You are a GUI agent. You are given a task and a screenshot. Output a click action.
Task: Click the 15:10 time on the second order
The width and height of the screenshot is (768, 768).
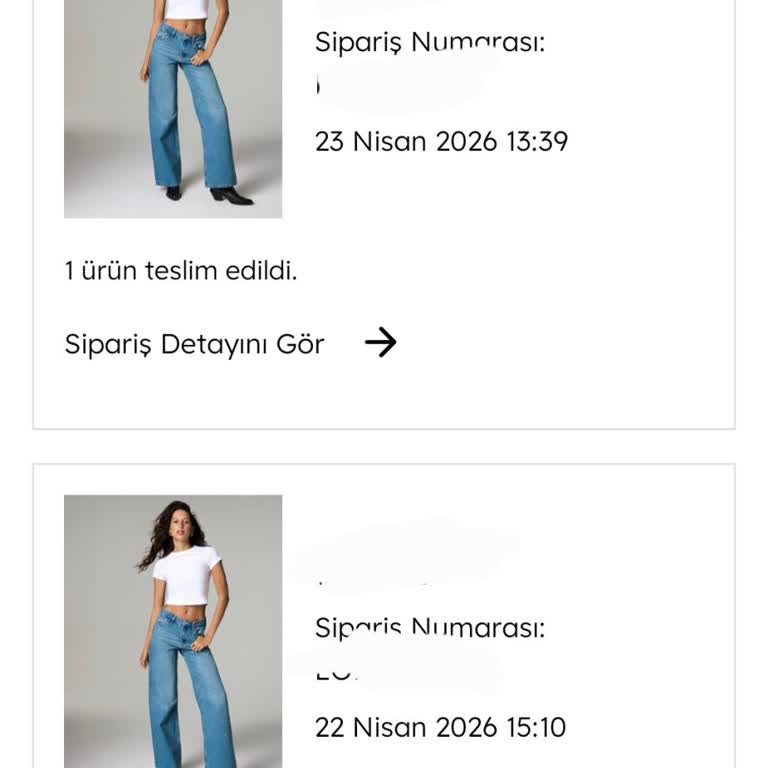click(x=535, y=727)
